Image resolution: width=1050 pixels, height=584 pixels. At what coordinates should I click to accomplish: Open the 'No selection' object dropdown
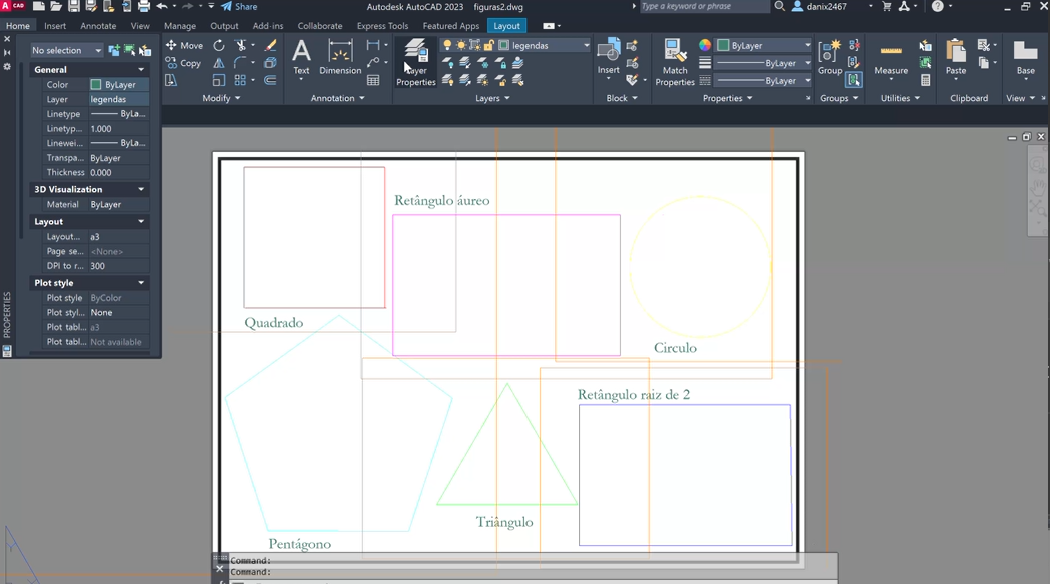(66, 50)
